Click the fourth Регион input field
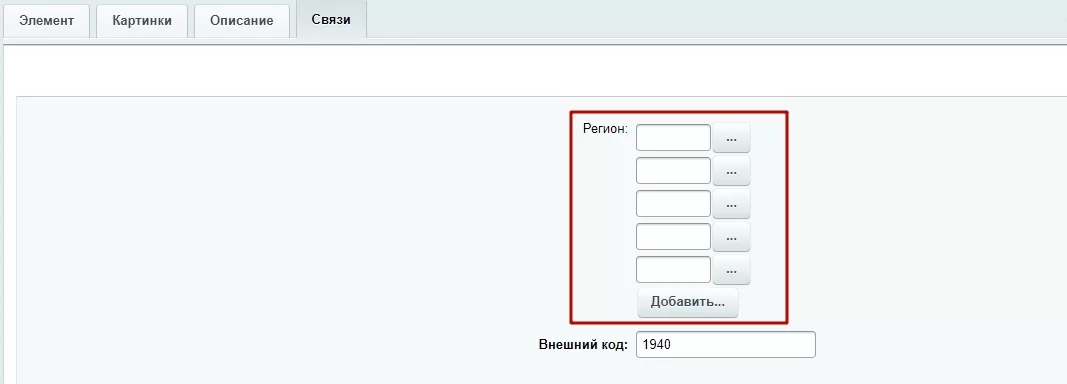The width and height of the screenshot is (1067, 384). (674, 236)
